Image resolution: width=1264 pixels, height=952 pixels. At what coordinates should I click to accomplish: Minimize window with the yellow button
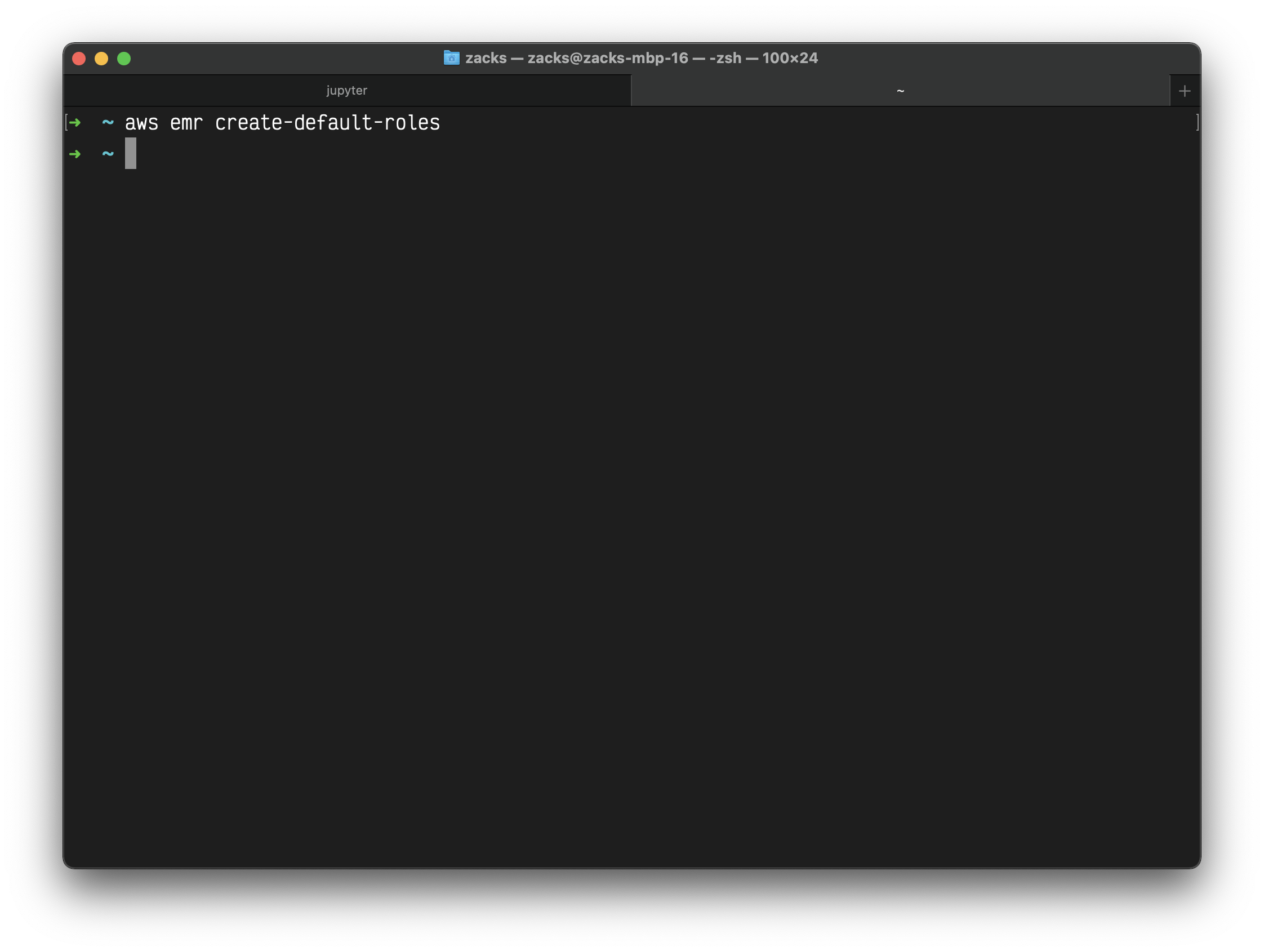coord(101,58)
